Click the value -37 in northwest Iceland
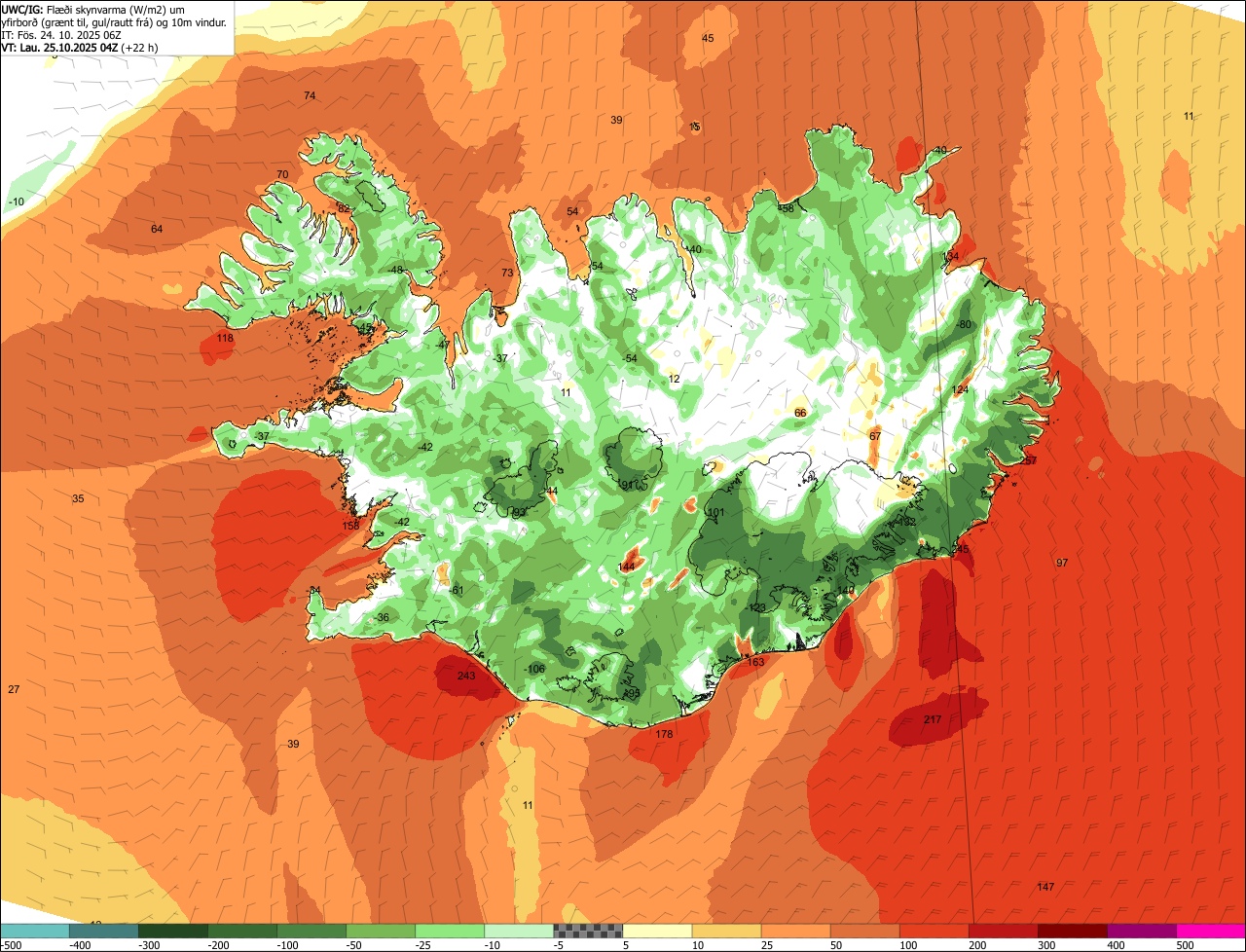1246x952 pixels. (x=500, y=358)
